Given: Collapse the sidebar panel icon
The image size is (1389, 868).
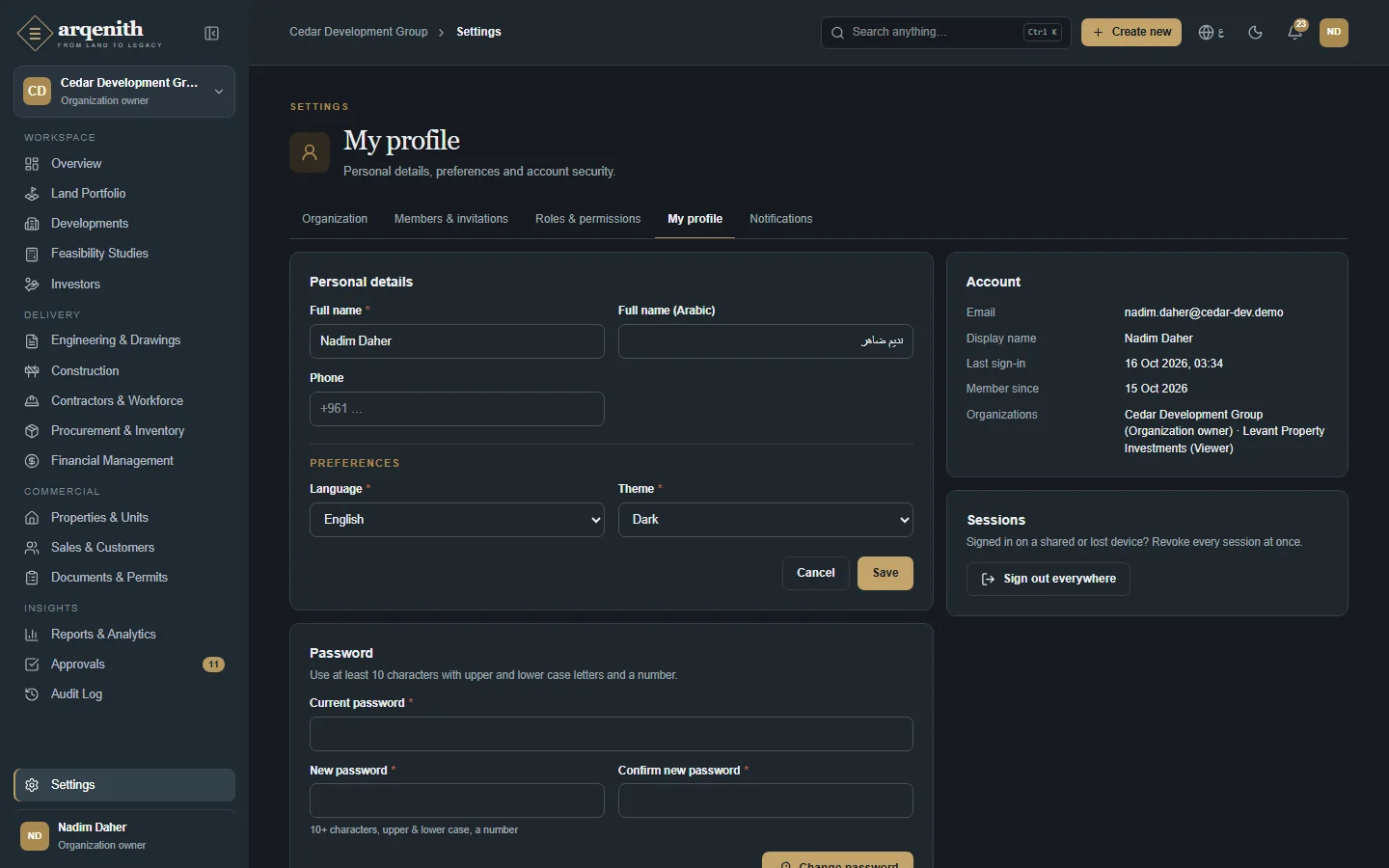Looking at the screenshot, I should pyautogui.click(x=212, y=34).
